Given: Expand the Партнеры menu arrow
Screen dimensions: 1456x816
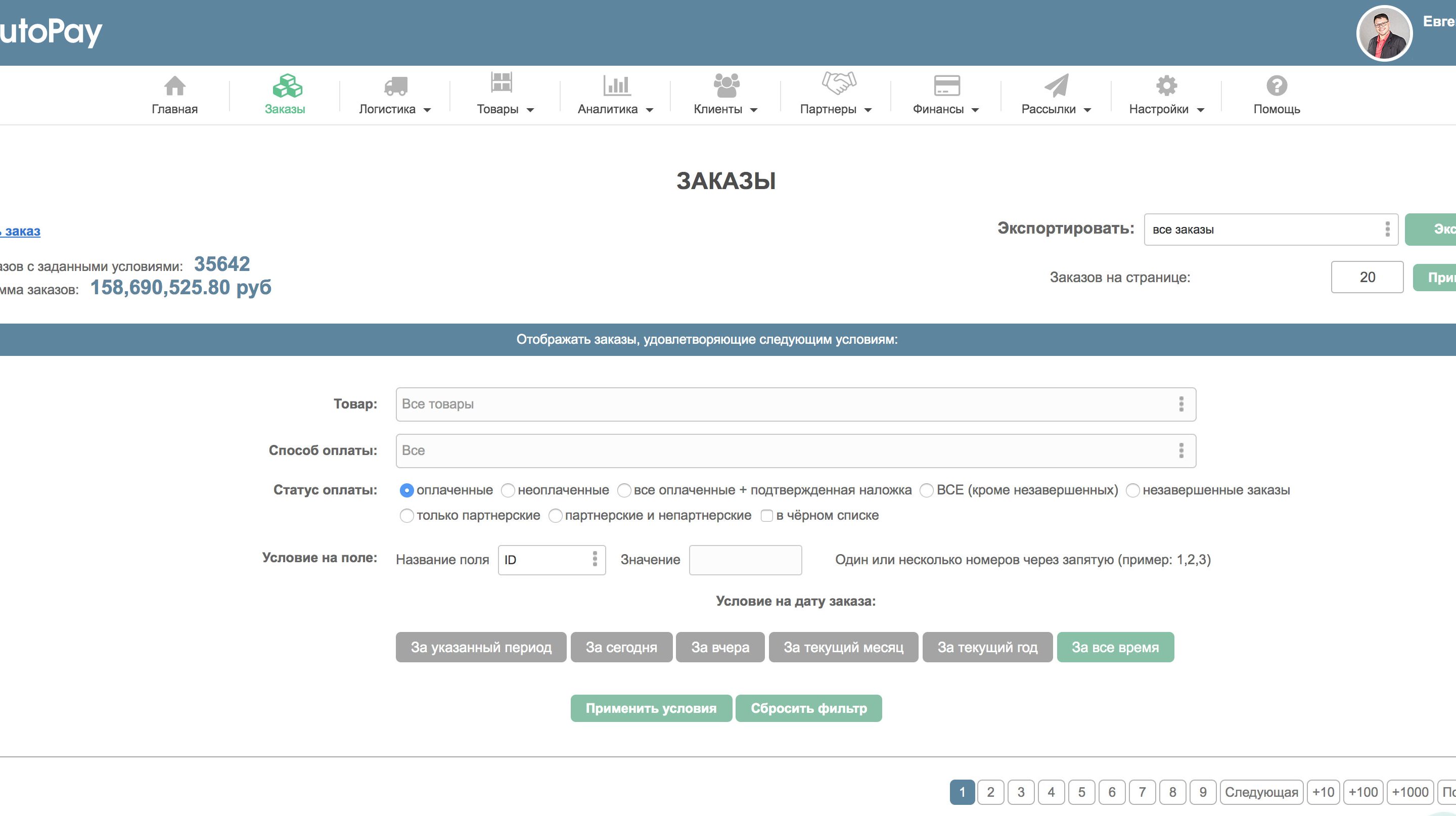Looking at the screenshot, I should coord(868,110).
